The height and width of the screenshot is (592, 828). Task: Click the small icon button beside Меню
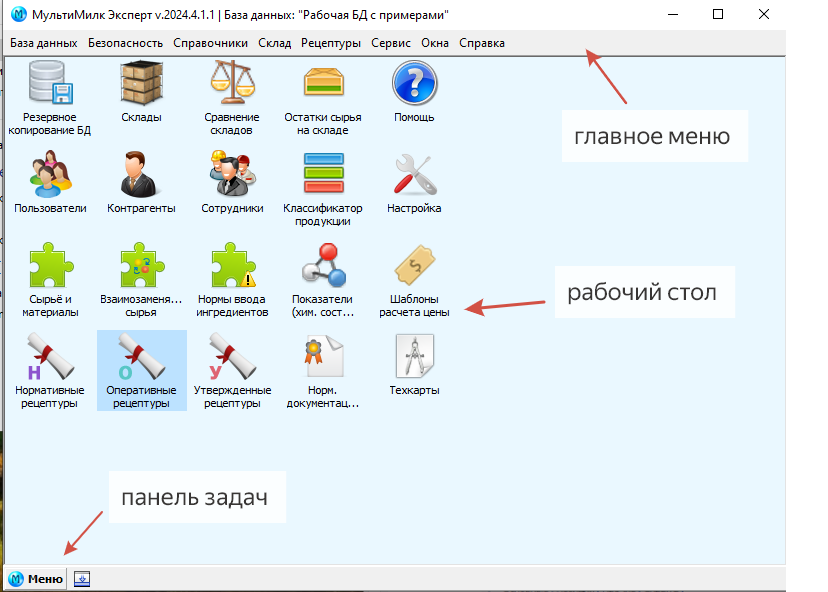(83, 578)
